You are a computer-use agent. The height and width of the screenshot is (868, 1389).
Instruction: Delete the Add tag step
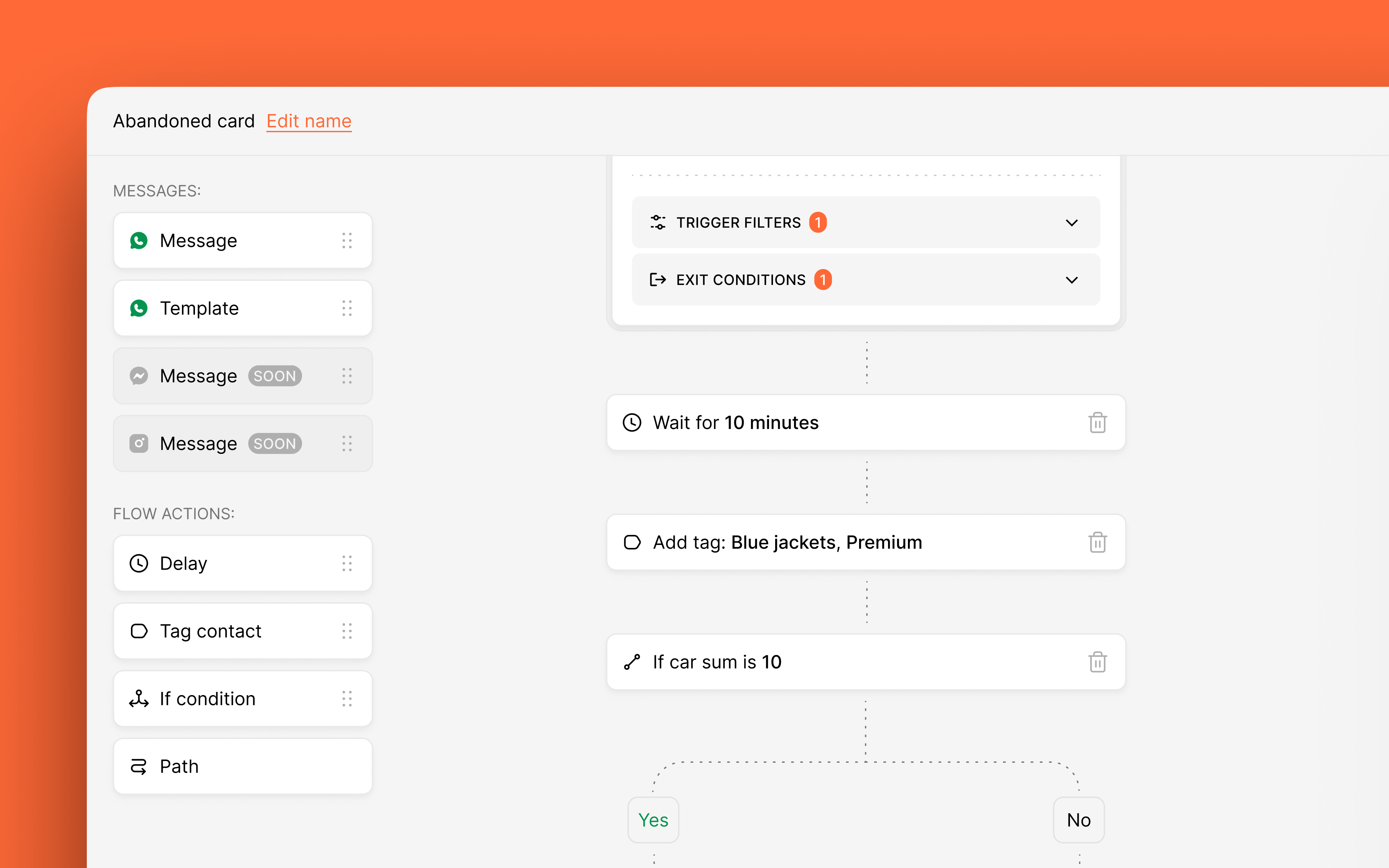[1097, 542]
